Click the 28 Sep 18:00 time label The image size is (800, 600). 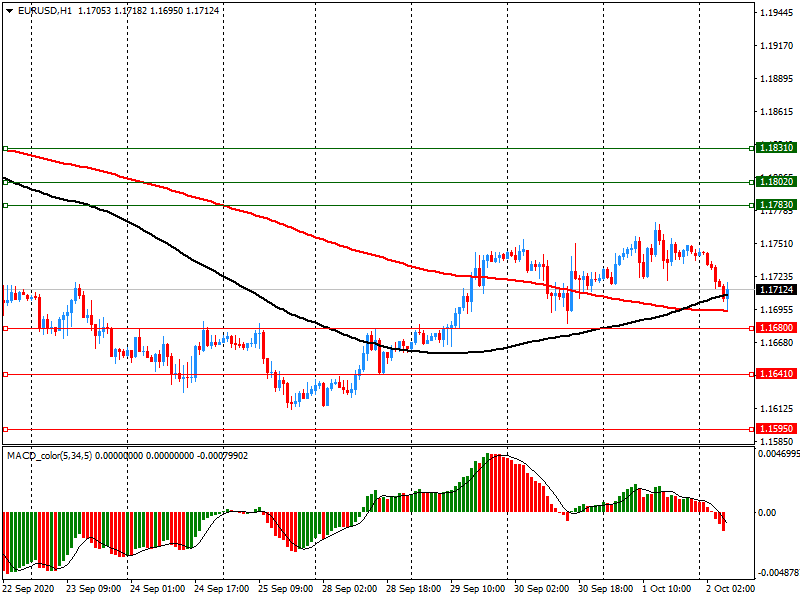pos(412,591)
